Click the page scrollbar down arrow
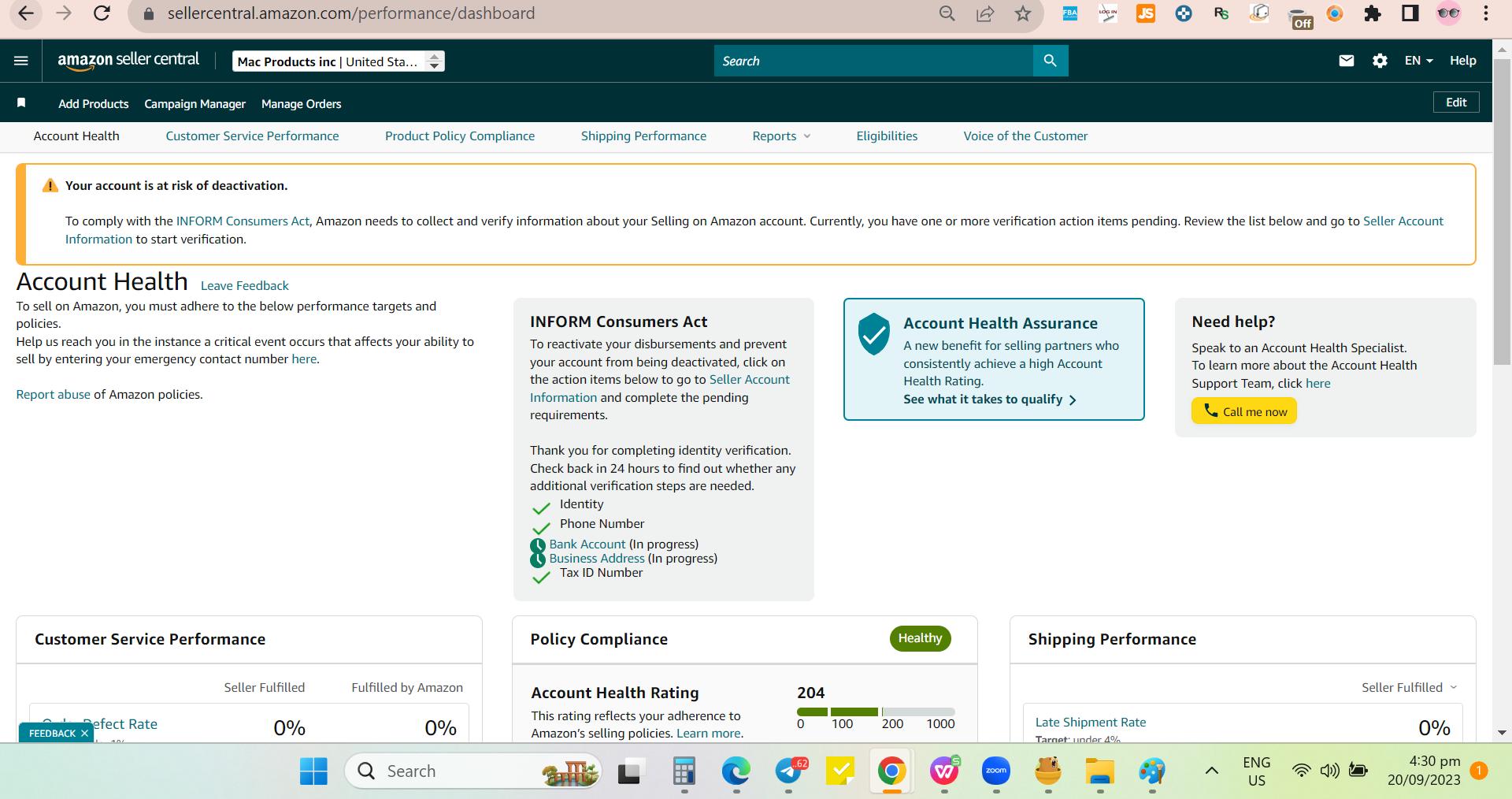This screenshot has width=1512, height=799. click(x=1502, y=732)
